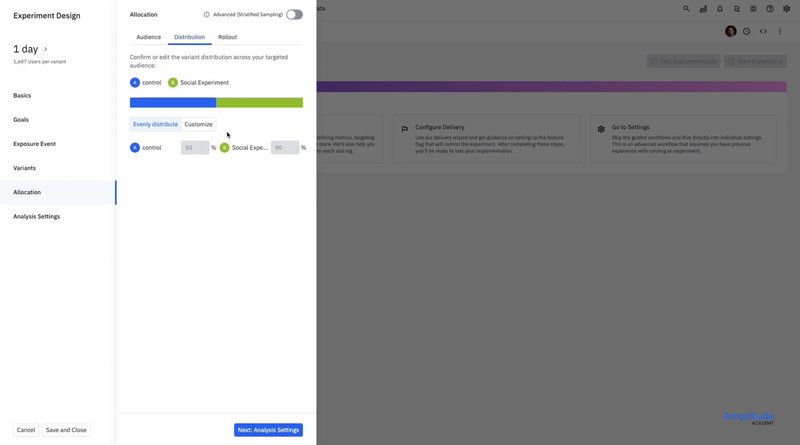Select the Customize distribution option
The height and width of the screenshot is (445, 800).
(198, 124)
